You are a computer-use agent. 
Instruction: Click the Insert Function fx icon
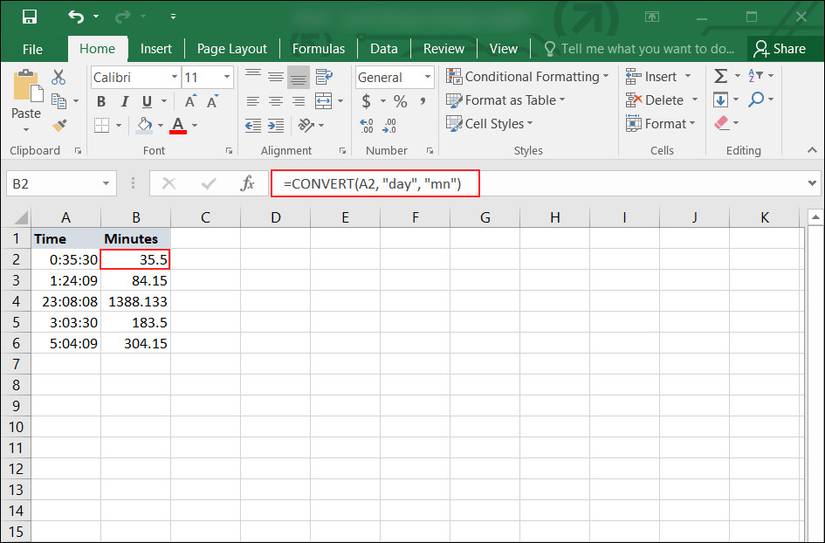(x=247, y=184)
